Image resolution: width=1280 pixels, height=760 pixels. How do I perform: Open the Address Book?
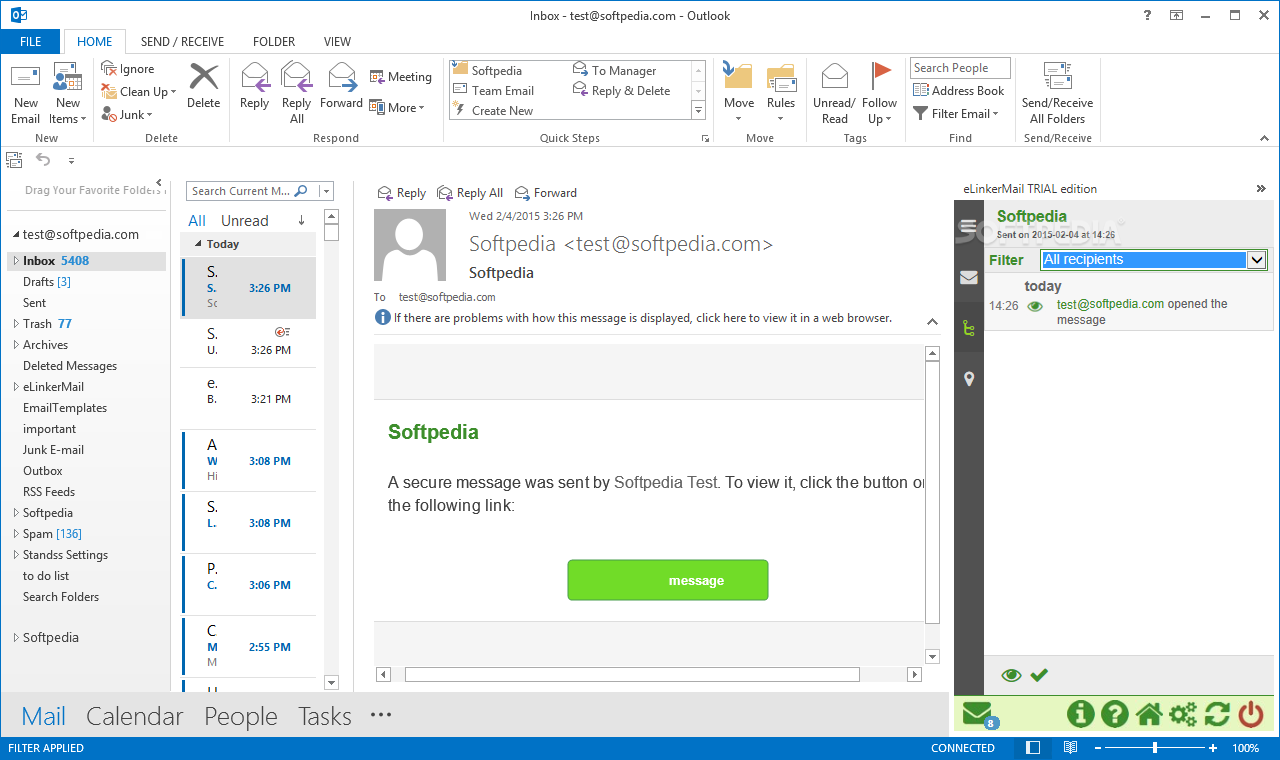tap(959, 90)
